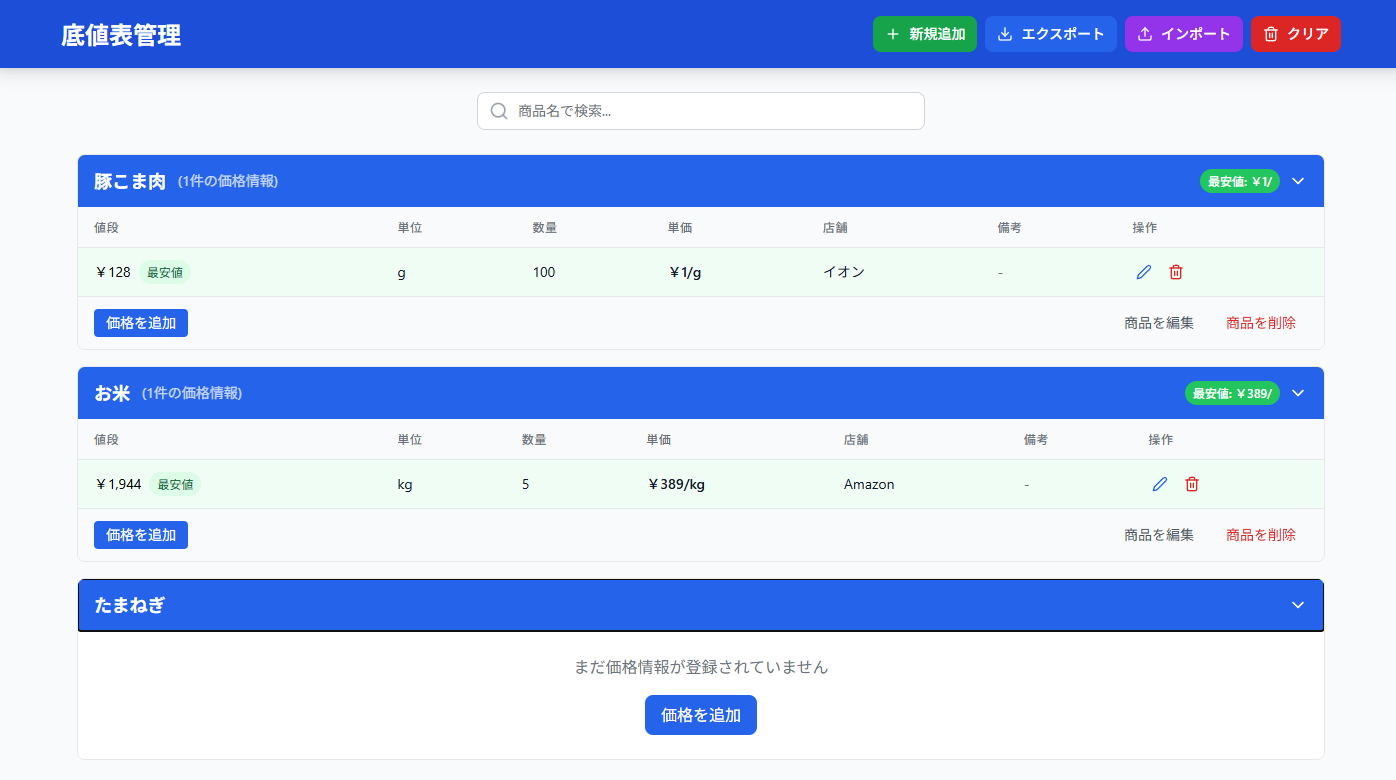Toggle the たまねぎ card chevron
This screenshot has height=780, width=1396.
click(1298, 605)
